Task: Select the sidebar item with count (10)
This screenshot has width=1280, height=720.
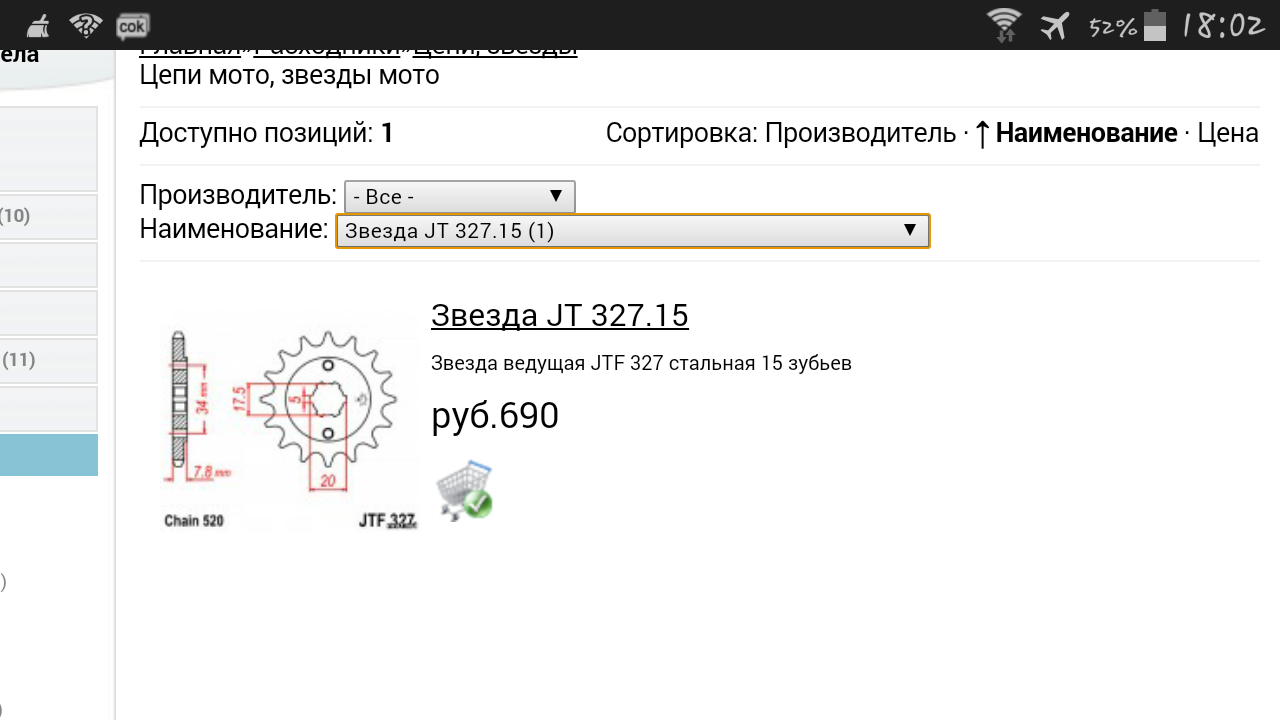Action: point(49,216)
